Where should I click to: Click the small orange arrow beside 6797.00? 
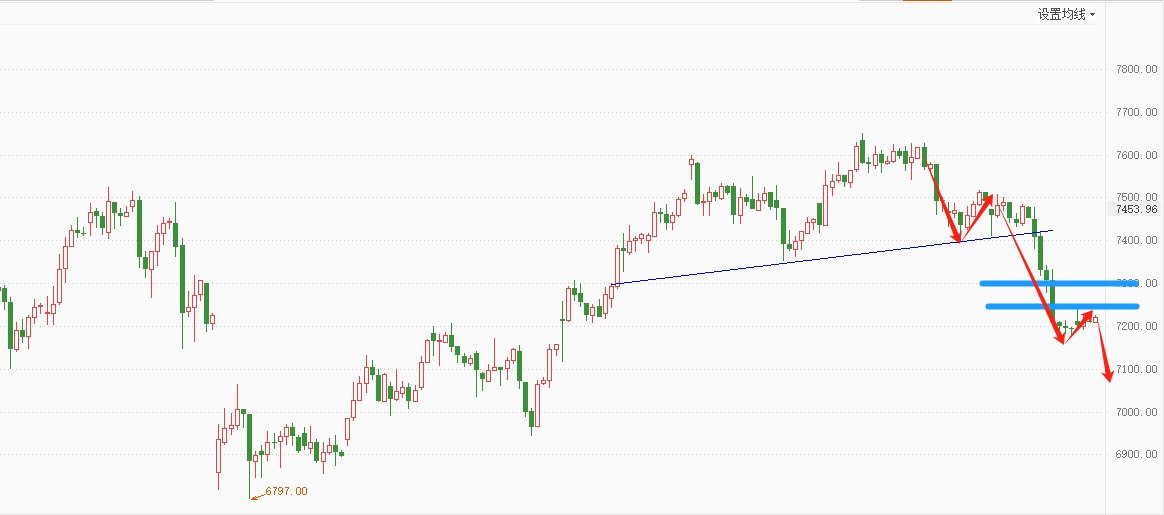(256, 496)
